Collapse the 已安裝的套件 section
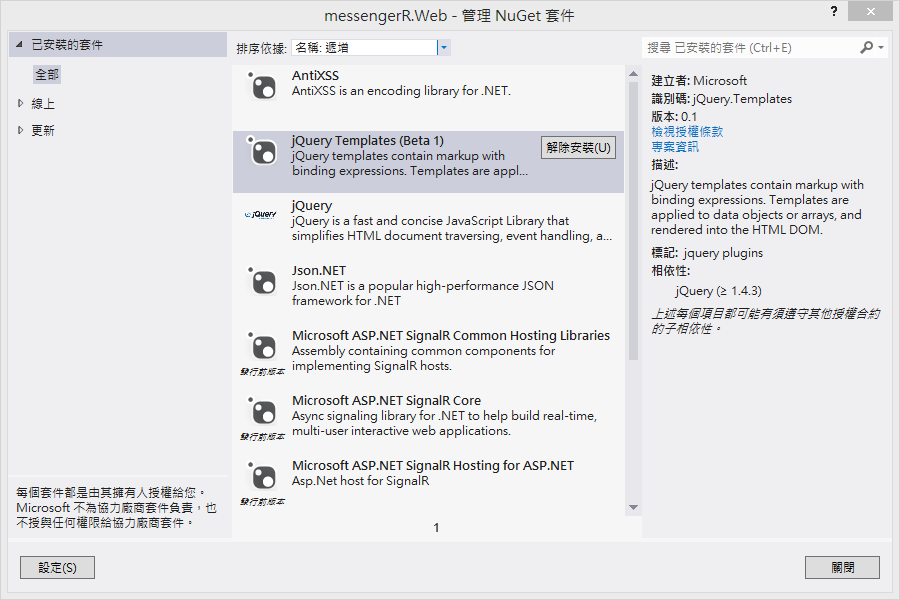 [19, 44]
